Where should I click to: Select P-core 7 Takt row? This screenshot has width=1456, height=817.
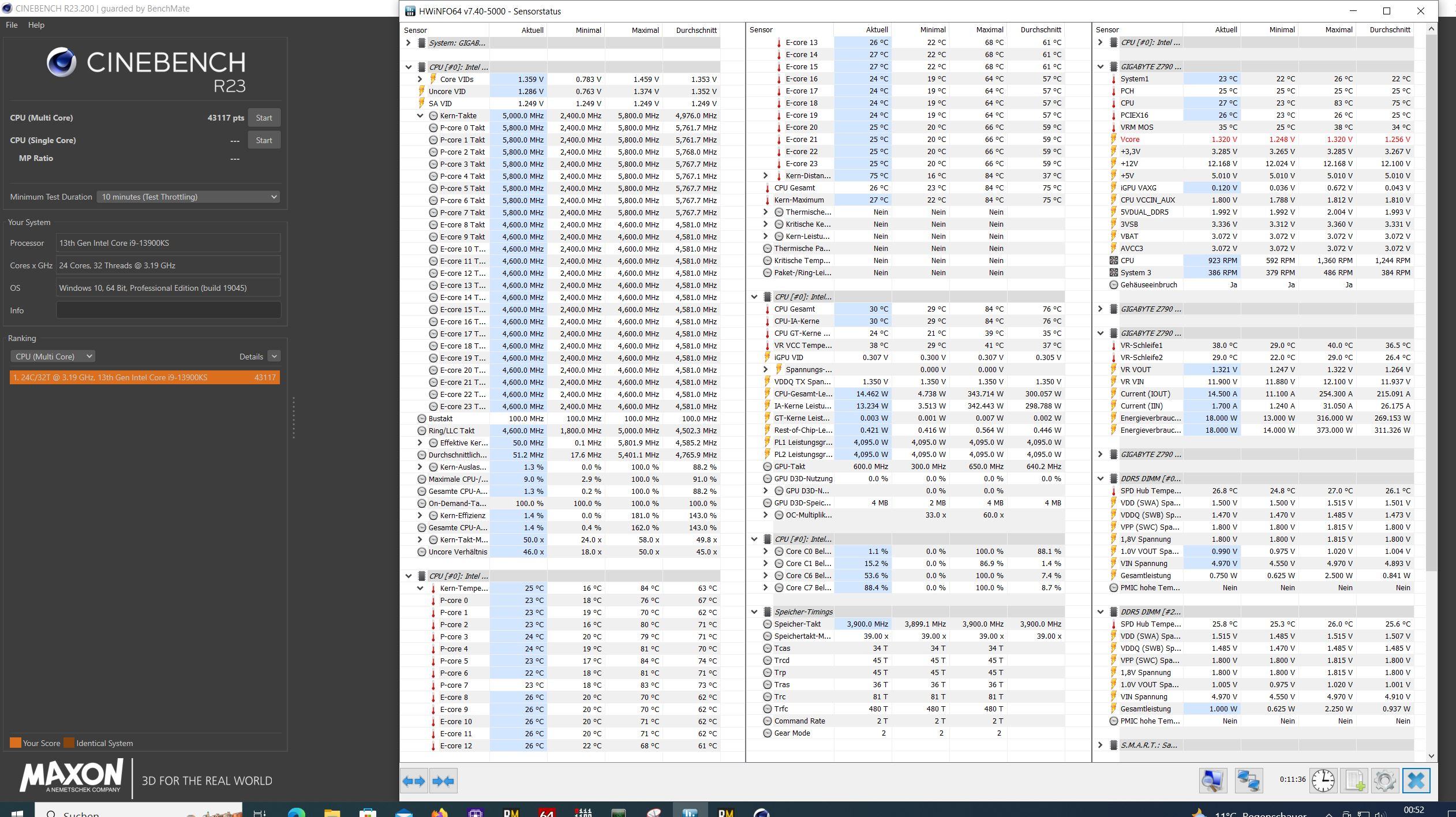click(x=561, y=212)
